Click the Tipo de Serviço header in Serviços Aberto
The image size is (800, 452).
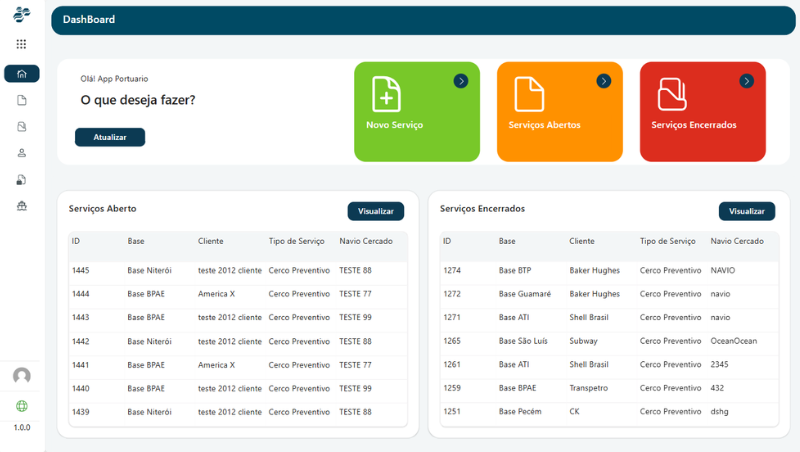click(x=296, y=241)
